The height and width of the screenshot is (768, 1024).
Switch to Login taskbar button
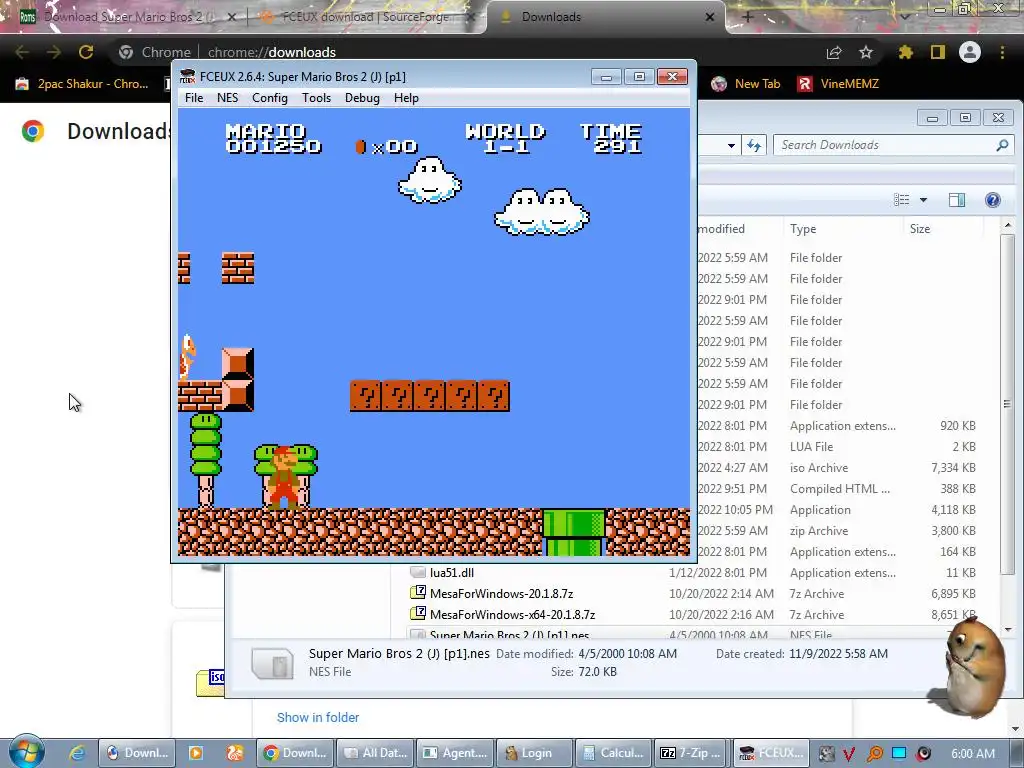(534, 753)
